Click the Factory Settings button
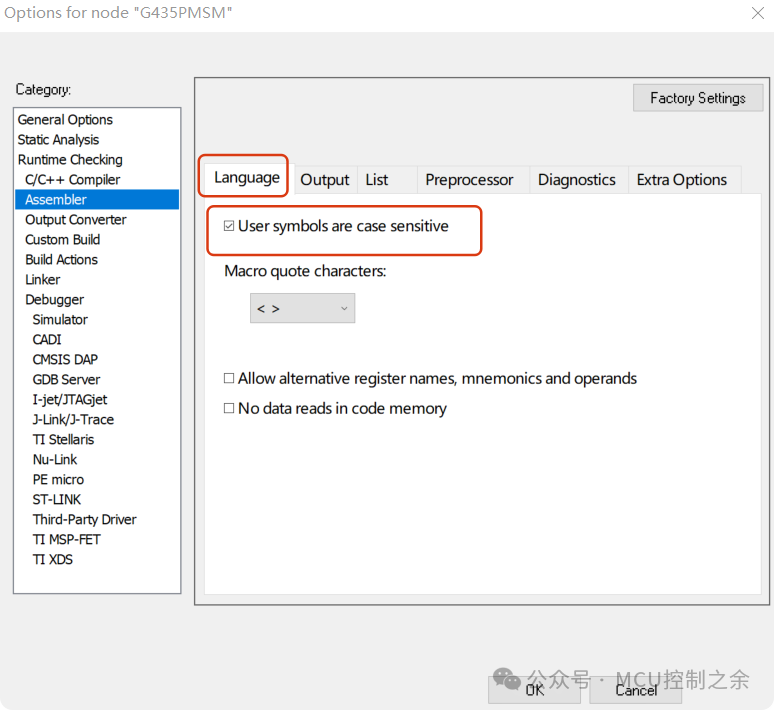 pos(698,98)
